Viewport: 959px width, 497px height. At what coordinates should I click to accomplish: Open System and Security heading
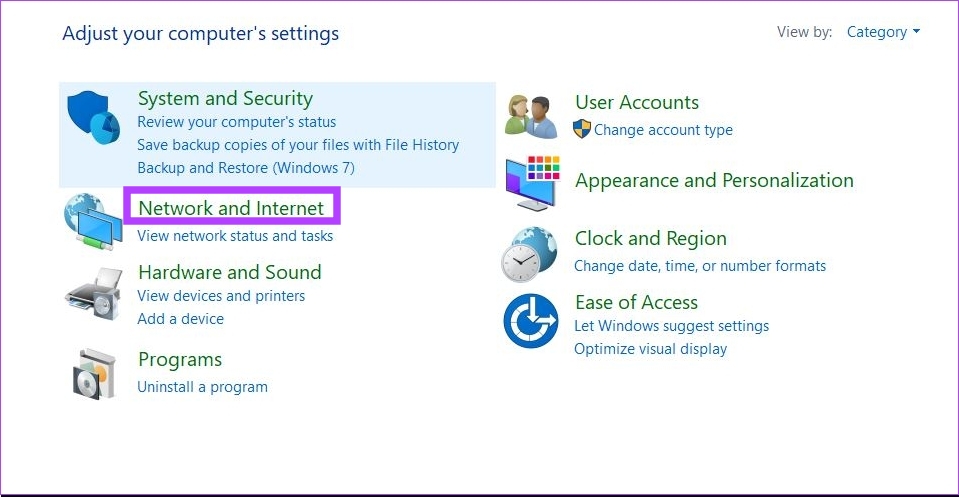225,98
